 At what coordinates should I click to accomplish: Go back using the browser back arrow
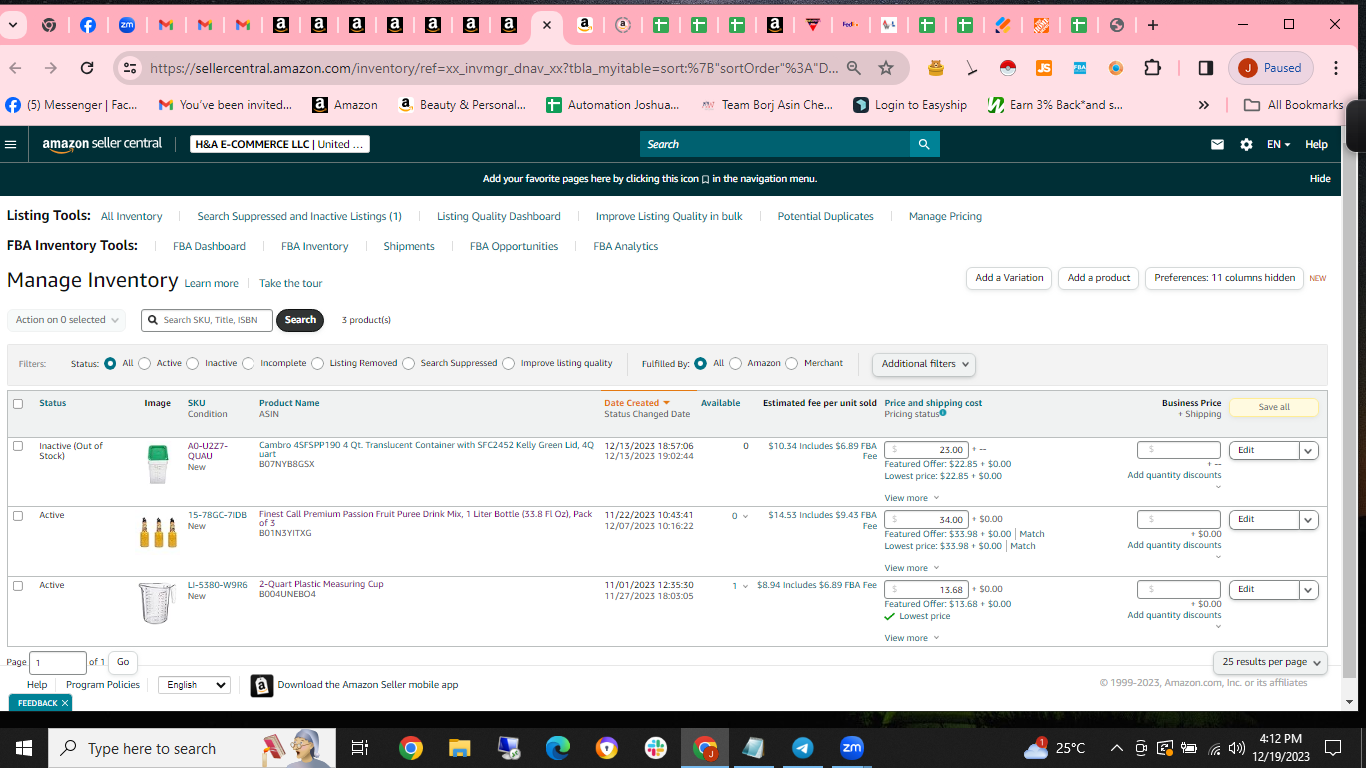[x=15, y=68]
